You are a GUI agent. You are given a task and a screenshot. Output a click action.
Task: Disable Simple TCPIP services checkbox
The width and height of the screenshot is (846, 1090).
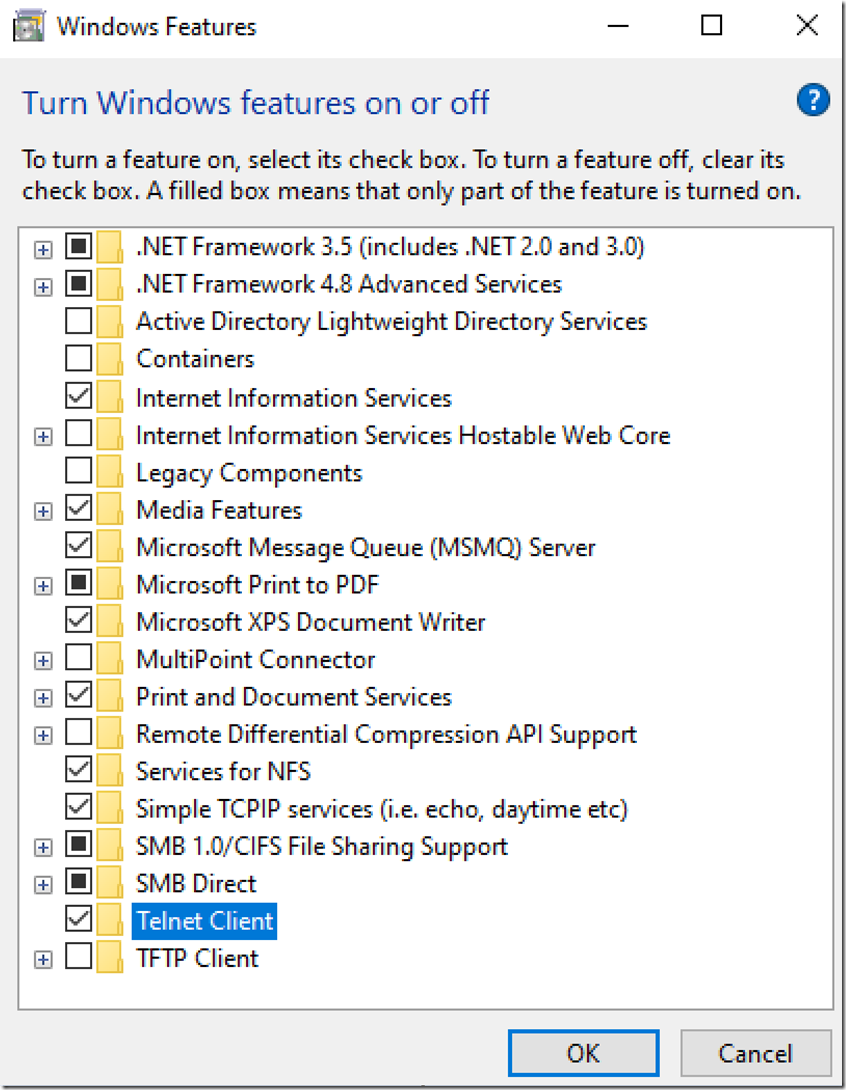point(79,808)
